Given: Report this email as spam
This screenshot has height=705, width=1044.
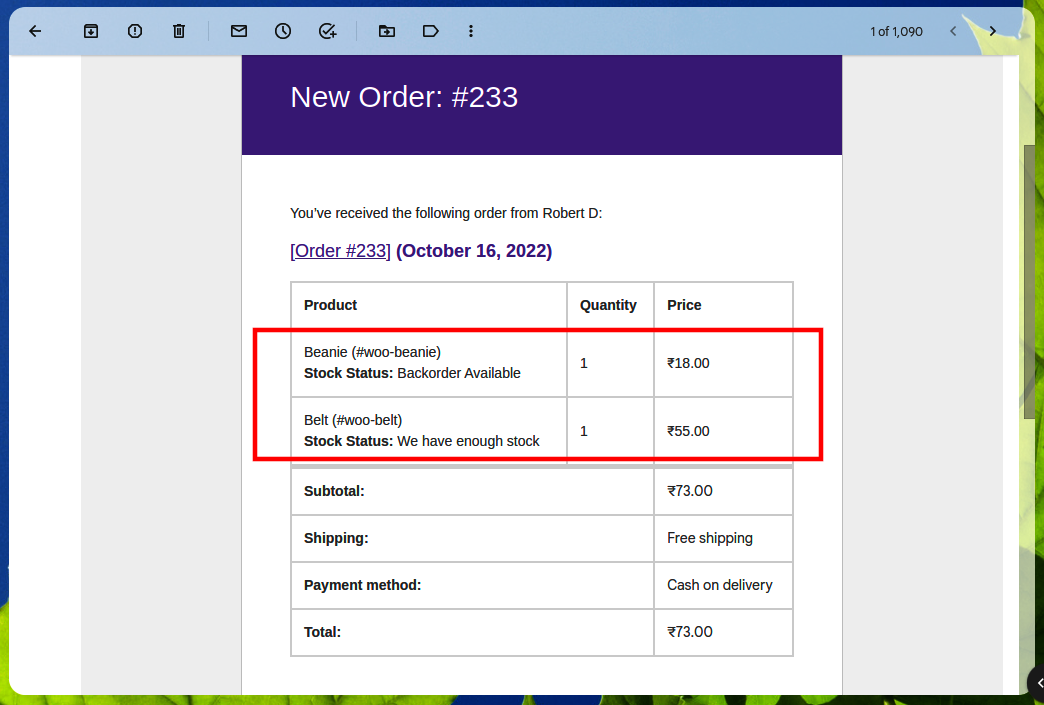Looking at the screenshot, I should [135, 31].
